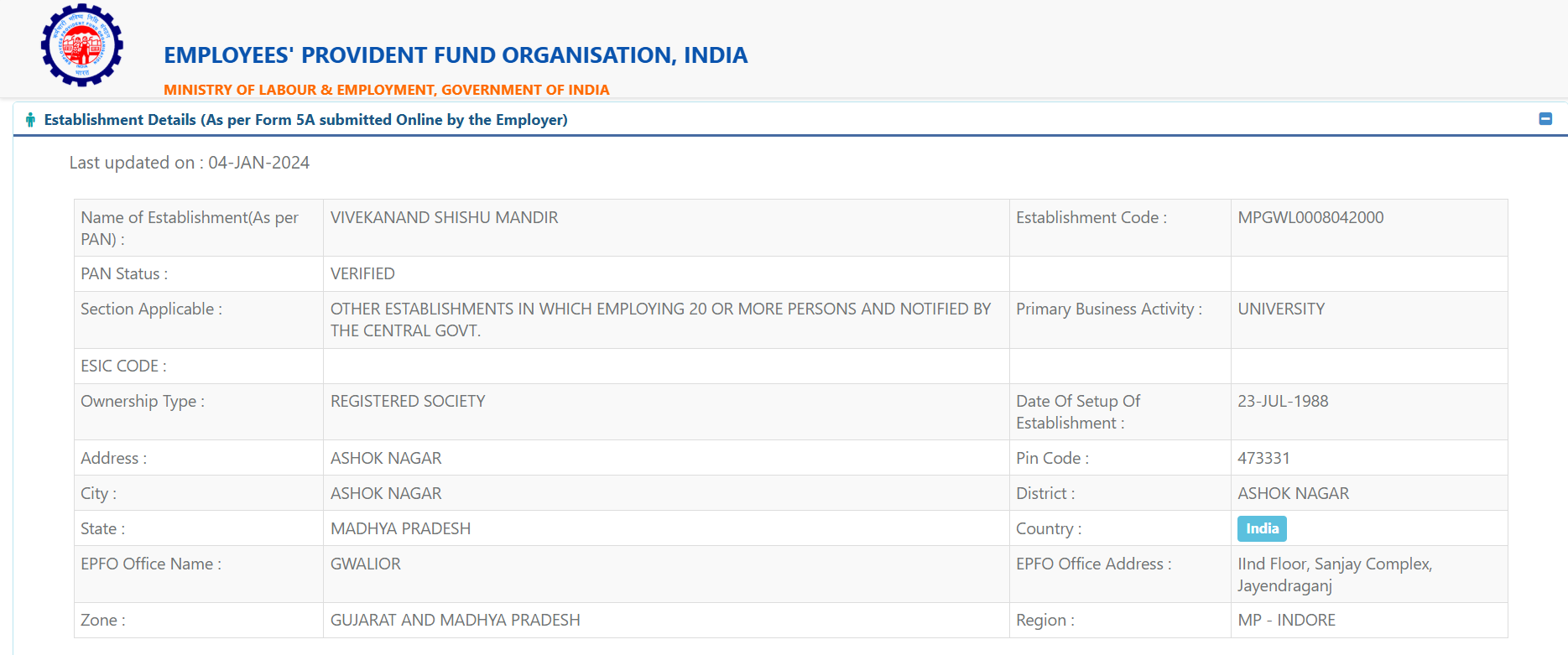Select the GUJARAT AND MADHYA PRADESH zone value
Image resolution: width=1568 pixels, height=655 pixels.
point(455,620)
